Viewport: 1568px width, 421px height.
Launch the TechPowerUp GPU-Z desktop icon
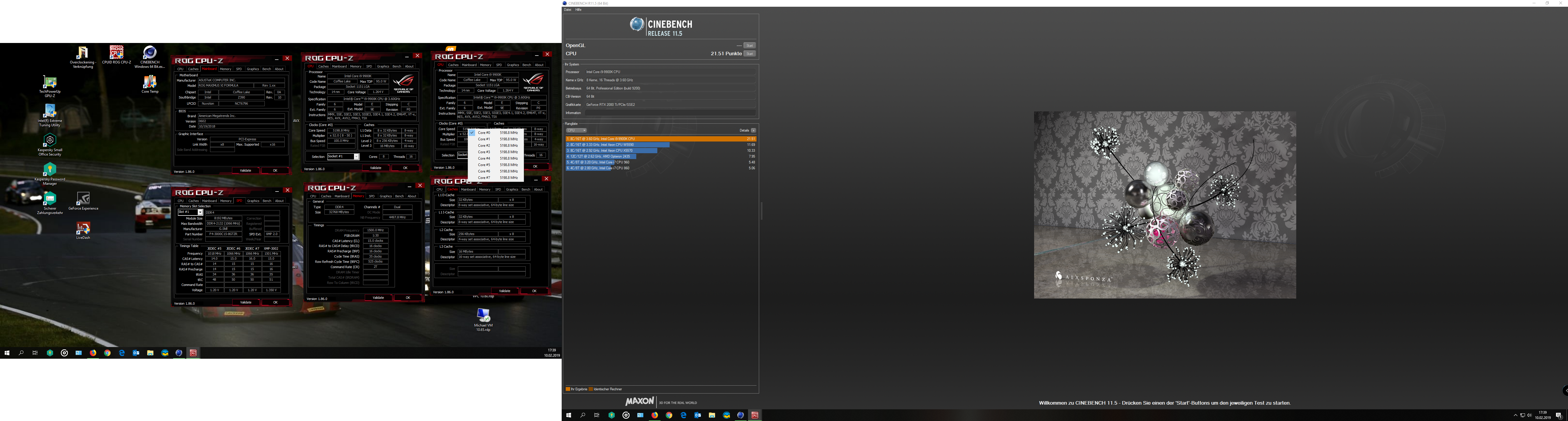click(x=50, y=86)
